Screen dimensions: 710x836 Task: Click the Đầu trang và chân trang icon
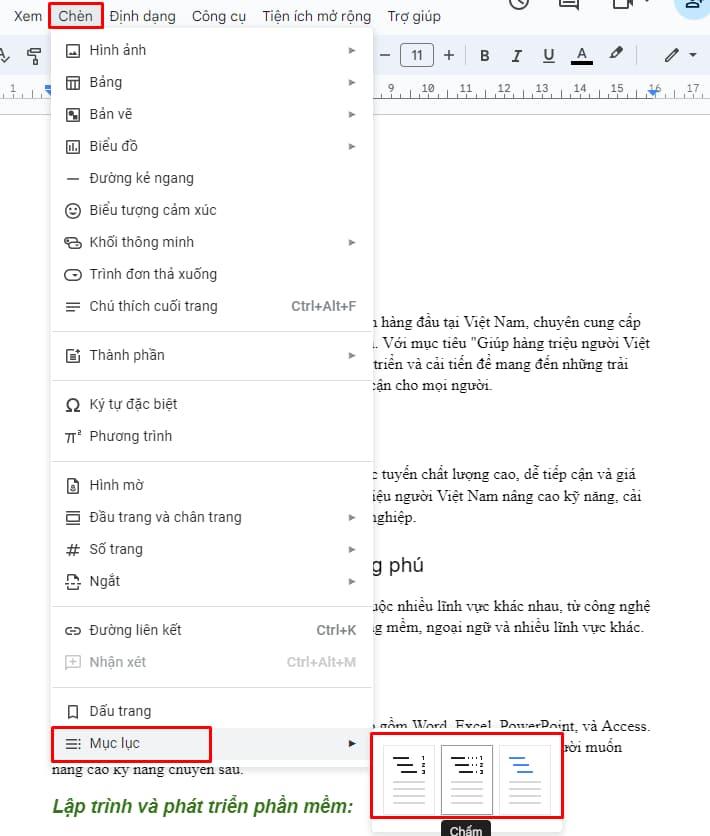pos(72,518)
